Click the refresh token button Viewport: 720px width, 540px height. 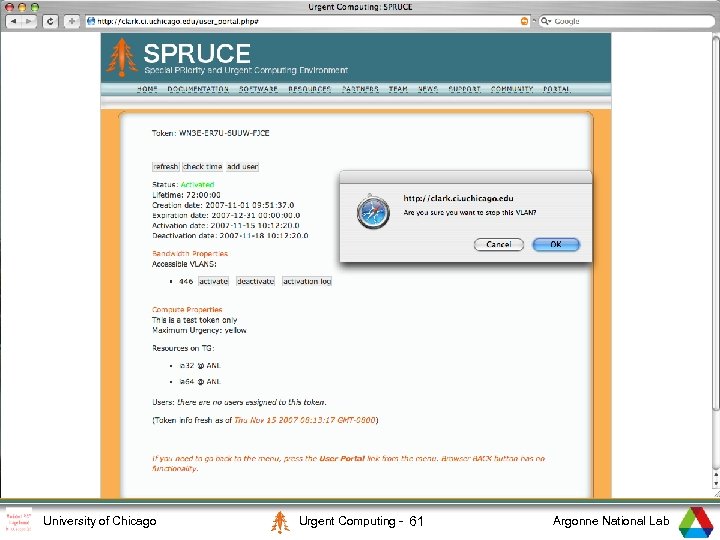(165, 167)
